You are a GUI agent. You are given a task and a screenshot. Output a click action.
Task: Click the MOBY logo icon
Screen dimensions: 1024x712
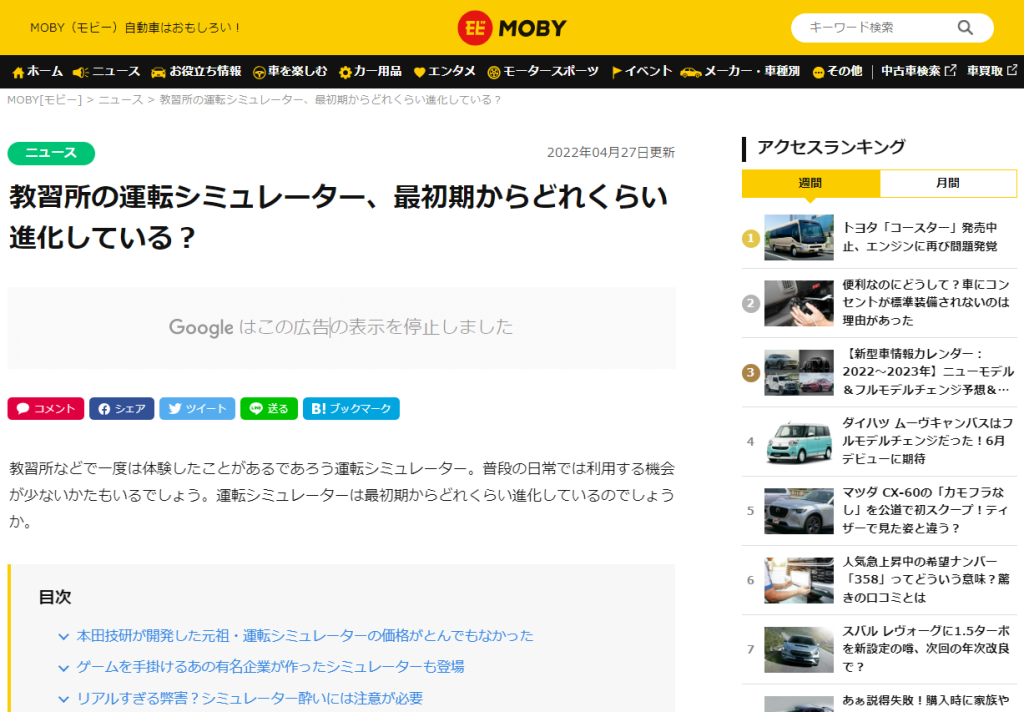point(475,28)
